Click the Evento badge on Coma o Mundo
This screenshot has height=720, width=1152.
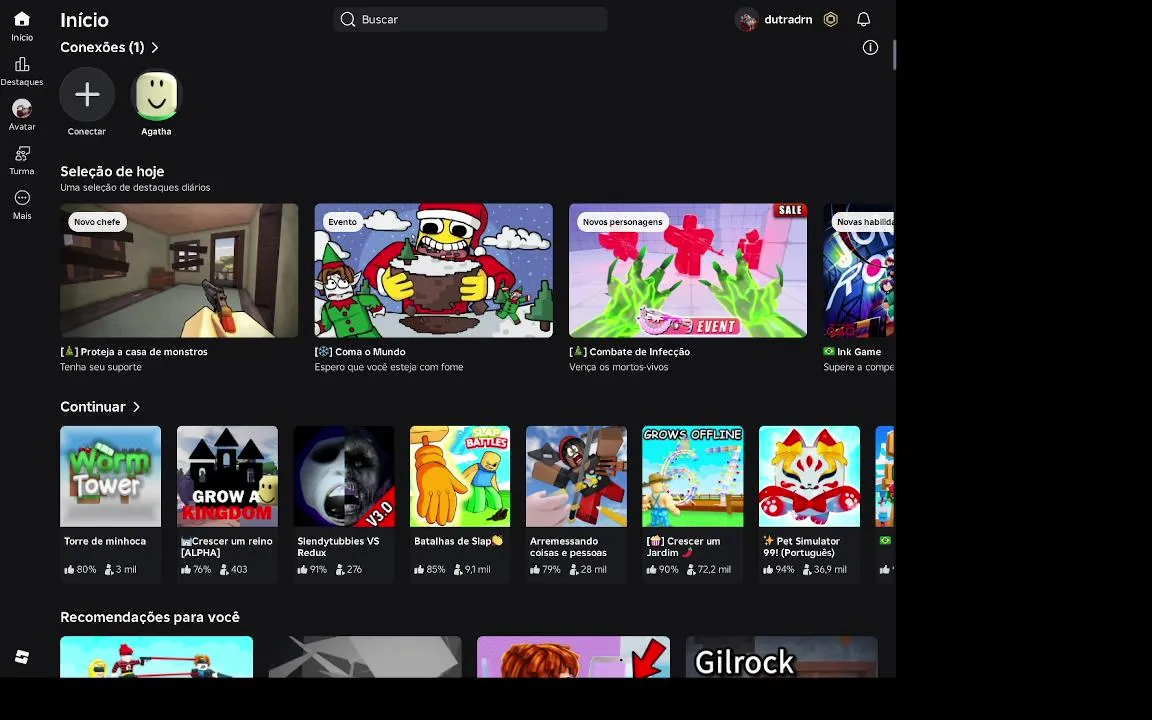(x=342, y=222)
